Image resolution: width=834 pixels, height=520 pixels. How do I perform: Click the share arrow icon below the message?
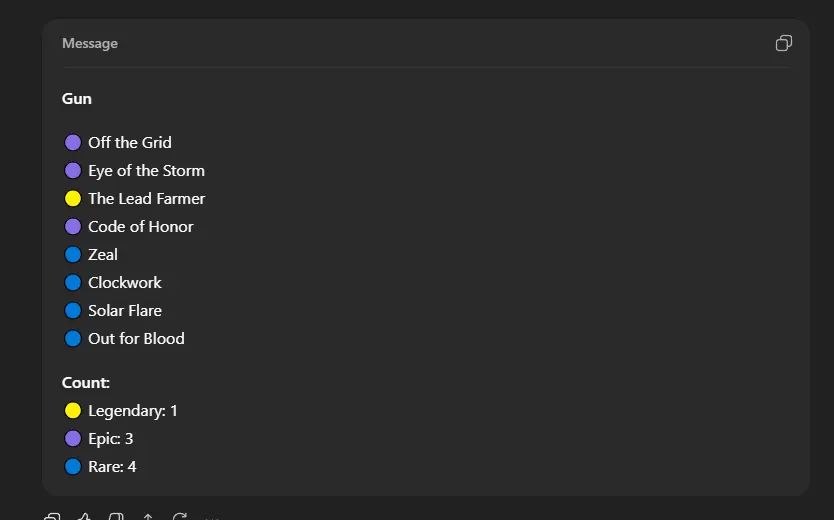click(148, 517)
